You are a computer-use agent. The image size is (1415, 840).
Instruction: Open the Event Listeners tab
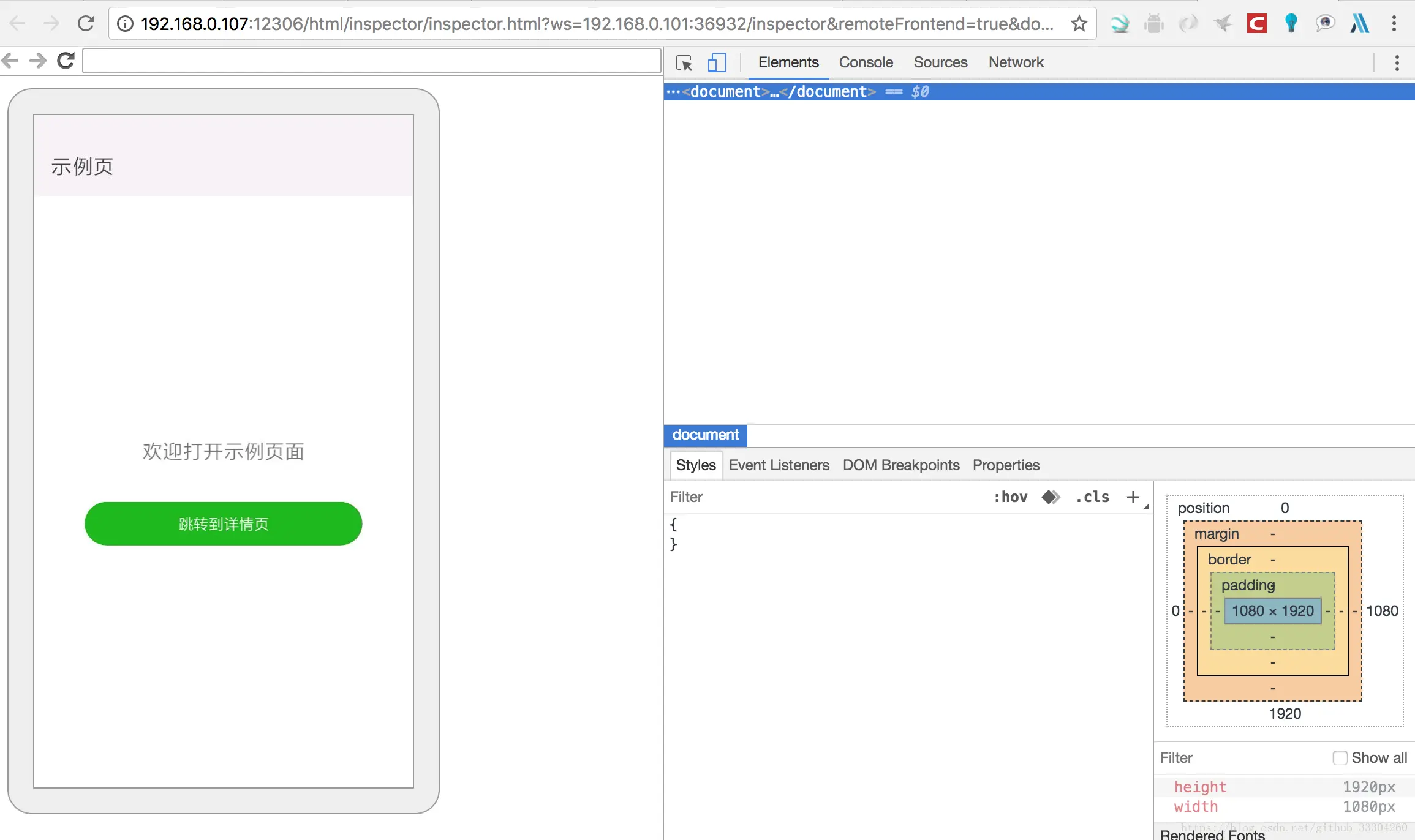(779, 465)
